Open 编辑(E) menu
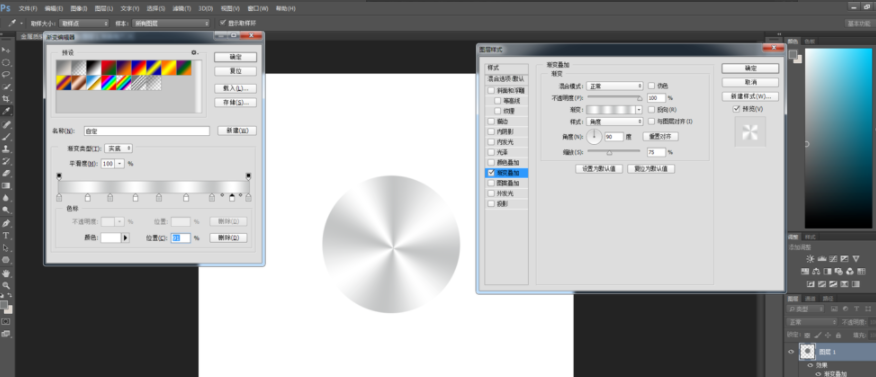Viewport: 876px width, 377px height. click(54, 8)
